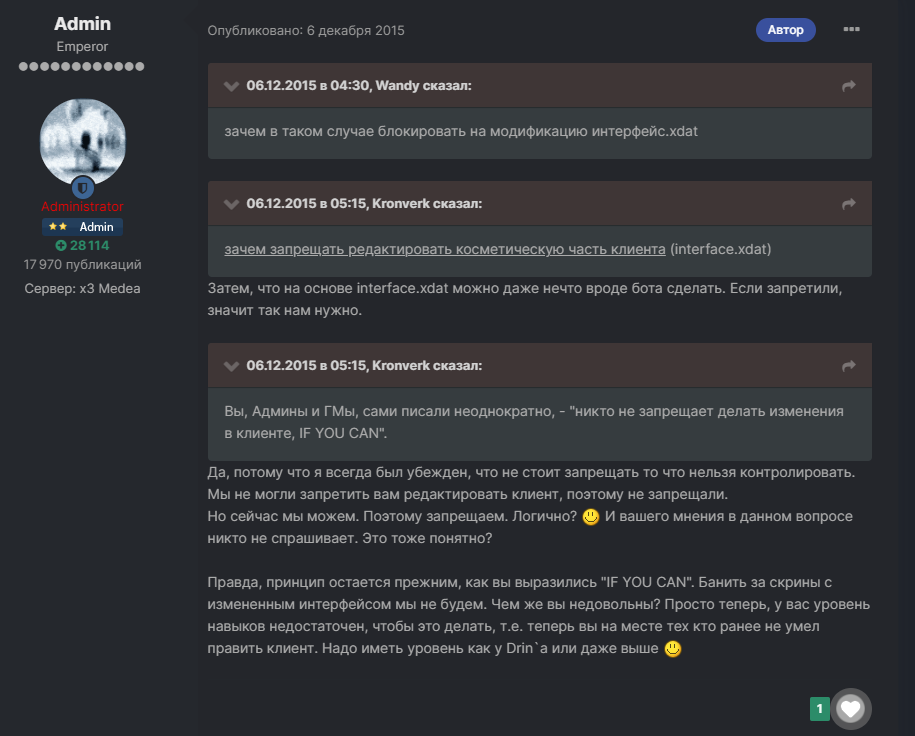
Task: Click the Автор badge
Action: click(x=785, y=30)
